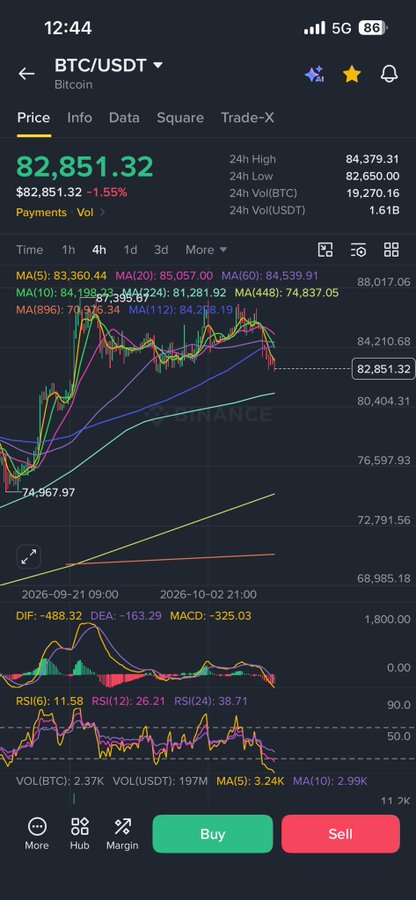Click the DEA -163.29 label
This screenshot has width=416, height=900.
(126, 616)
